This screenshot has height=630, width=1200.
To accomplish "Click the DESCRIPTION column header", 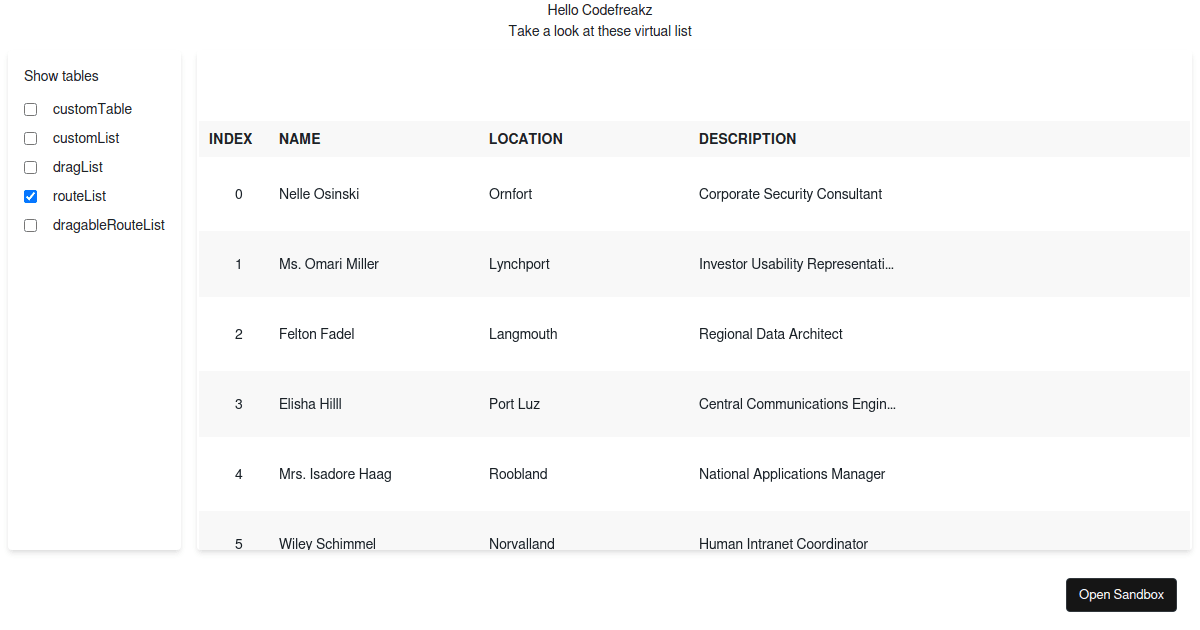I will tap(747, 139).
